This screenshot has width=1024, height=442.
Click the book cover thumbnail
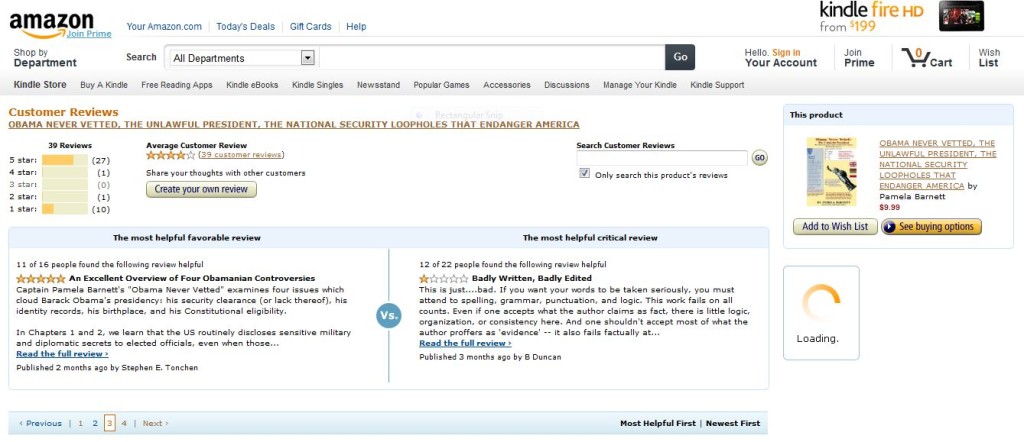point(832,171)
